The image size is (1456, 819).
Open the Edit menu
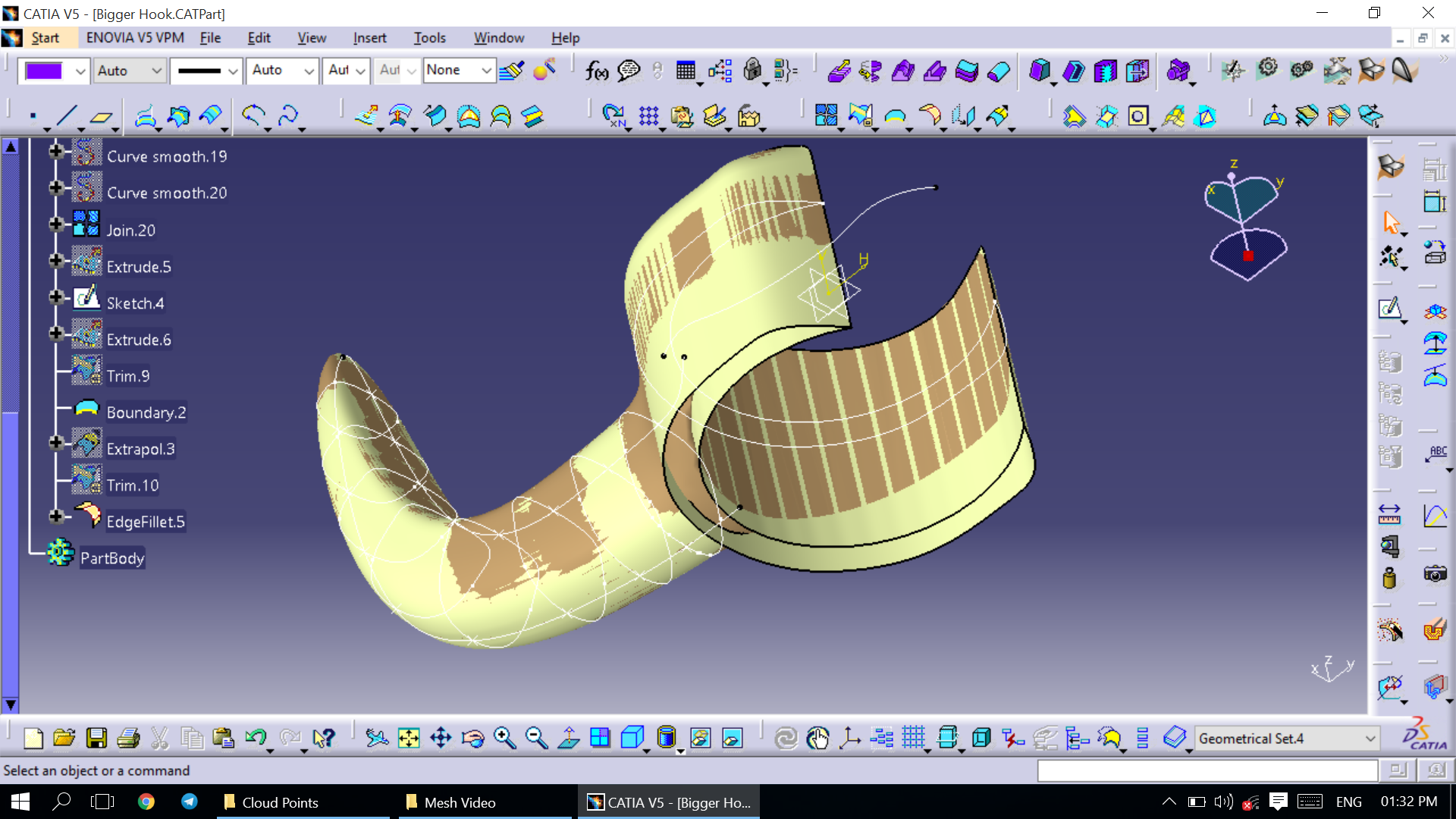(259, 38)
